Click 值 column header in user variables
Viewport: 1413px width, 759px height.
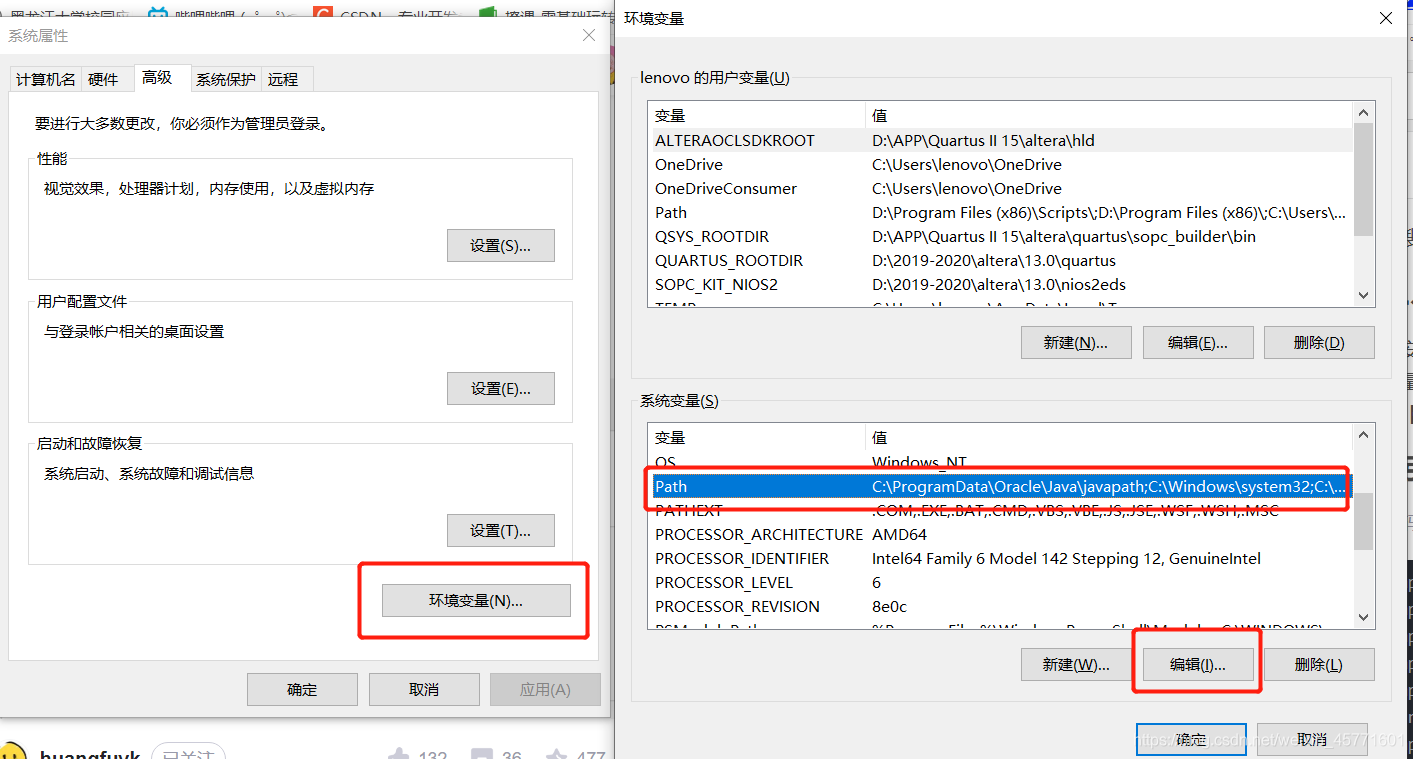(x=1109, y=116)
